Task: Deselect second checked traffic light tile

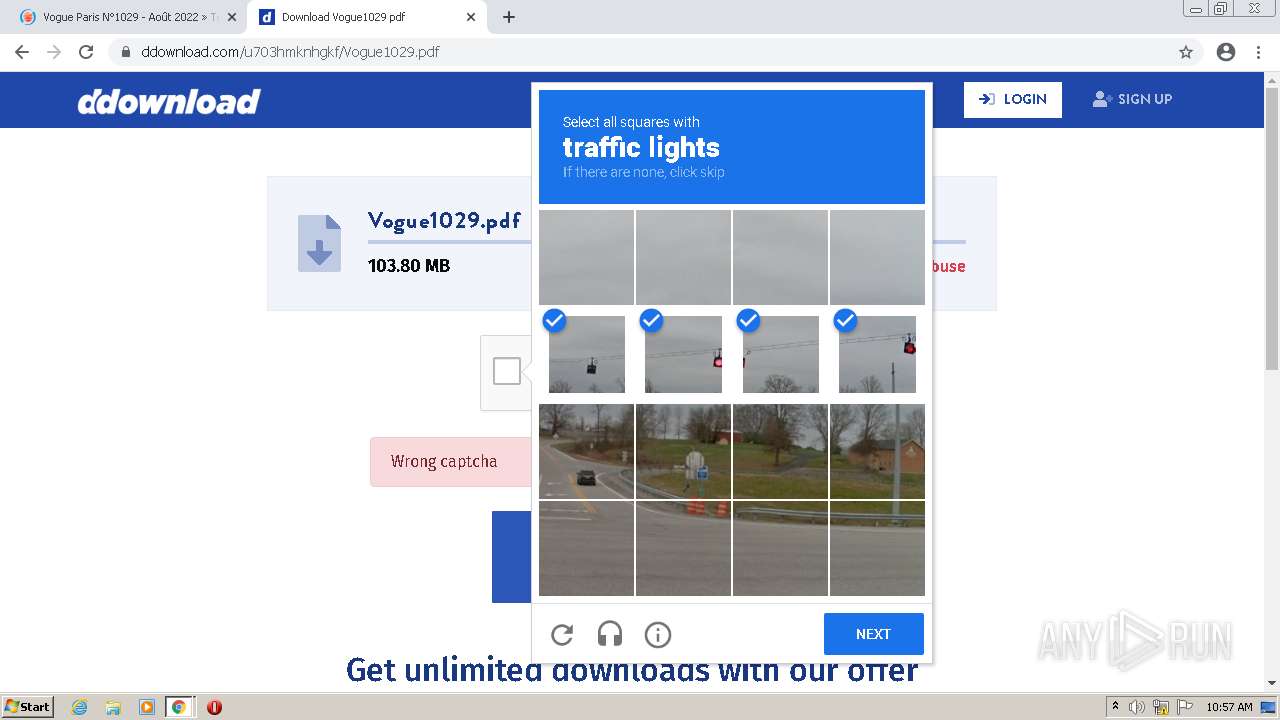Action: click(x=683, y=354)
